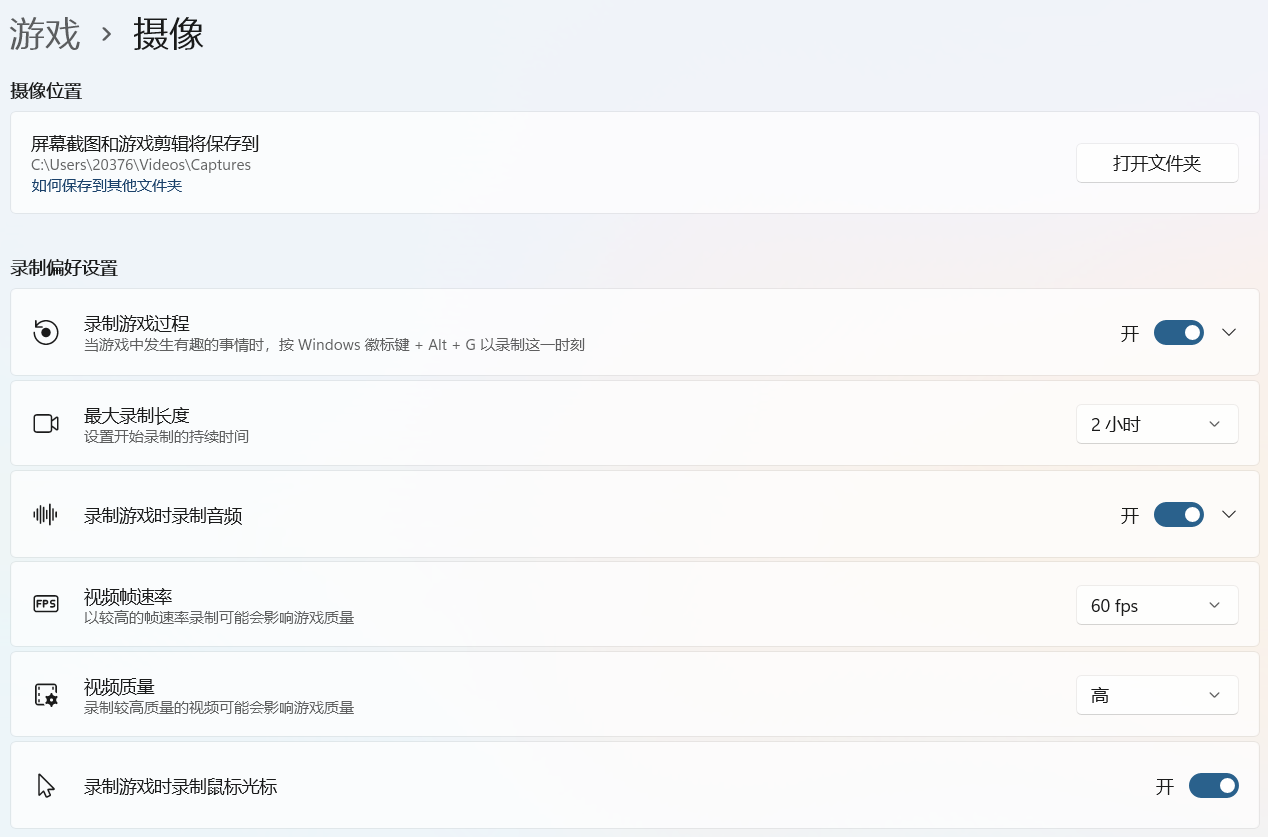The width and height of the screenshot is (1268, 837).
Task: Click the 摄像 page title
Action: pyautogui.click(x=169, y=34)
